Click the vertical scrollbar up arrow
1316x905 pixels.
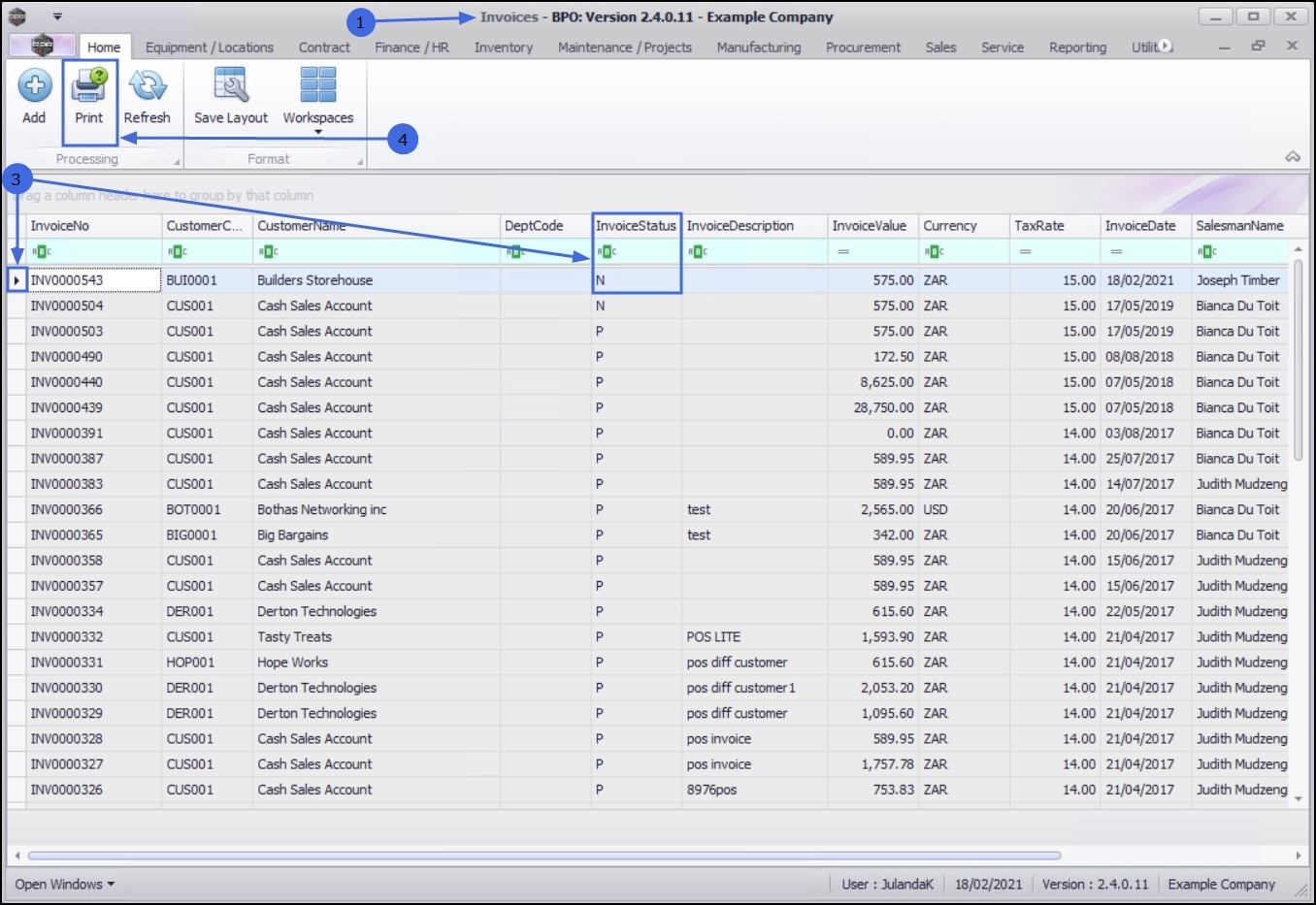[1299, 250]
